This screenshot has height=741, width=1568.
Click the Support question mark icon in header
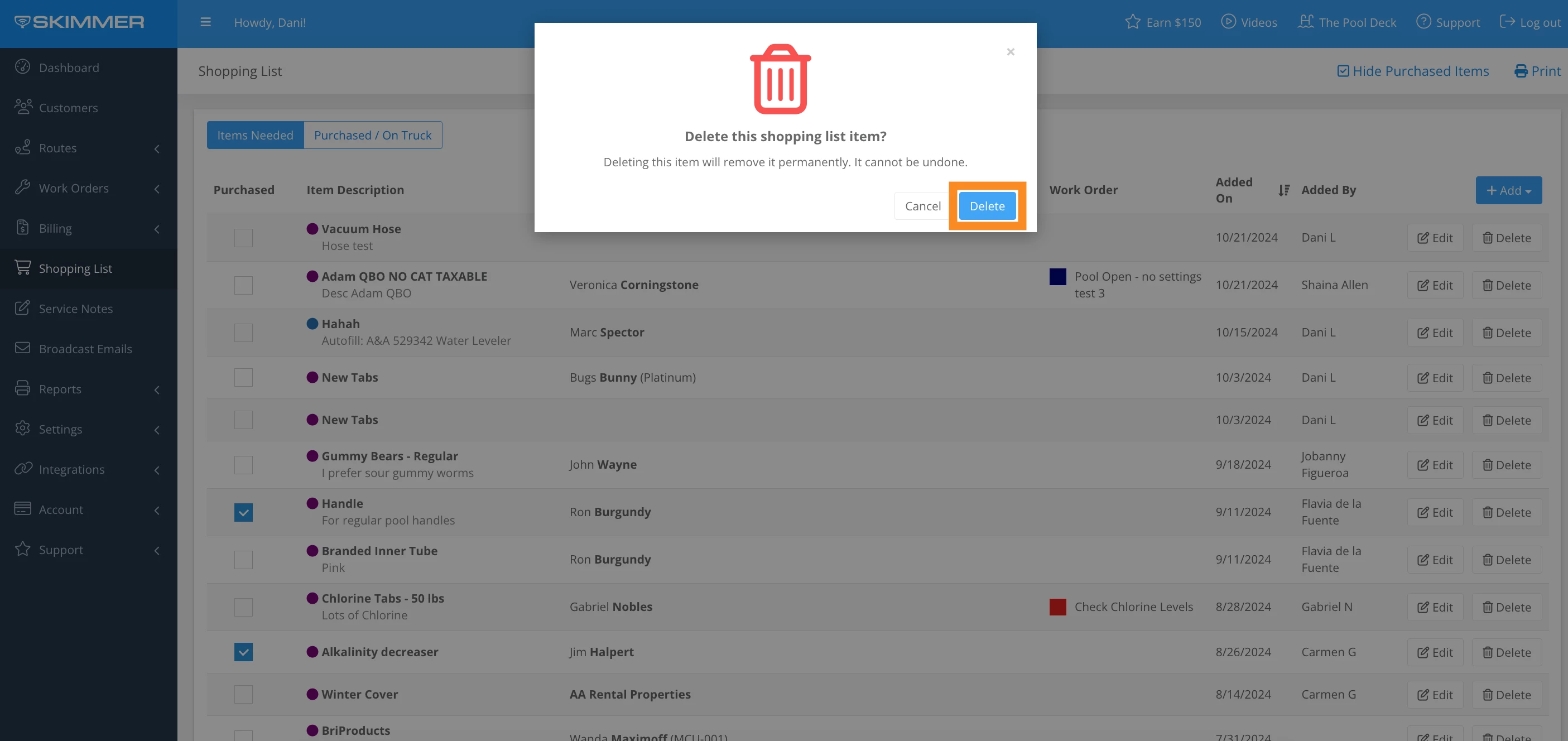tap(1423, 22)
